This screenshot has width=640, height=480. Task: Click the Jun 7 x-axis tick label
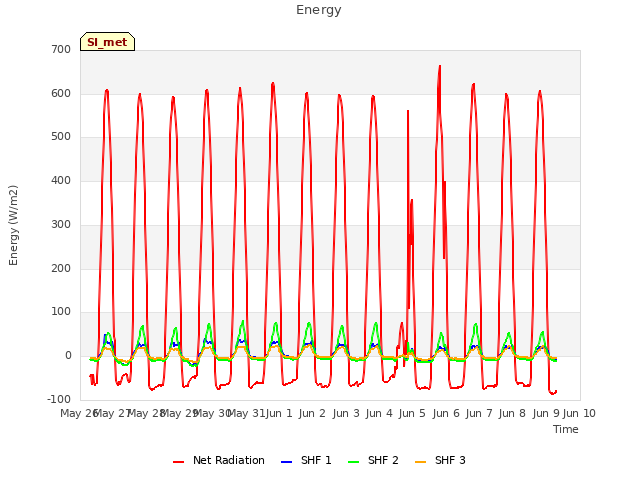(479, 413)
